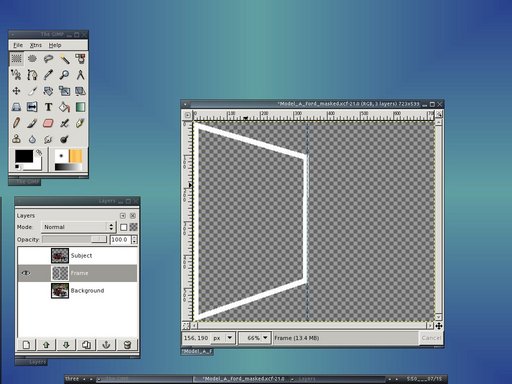Select the Blur/Sharpen droplet tool
Image resolution: width=512 pixels, height=384 pixels.
(x=32, y=139)
